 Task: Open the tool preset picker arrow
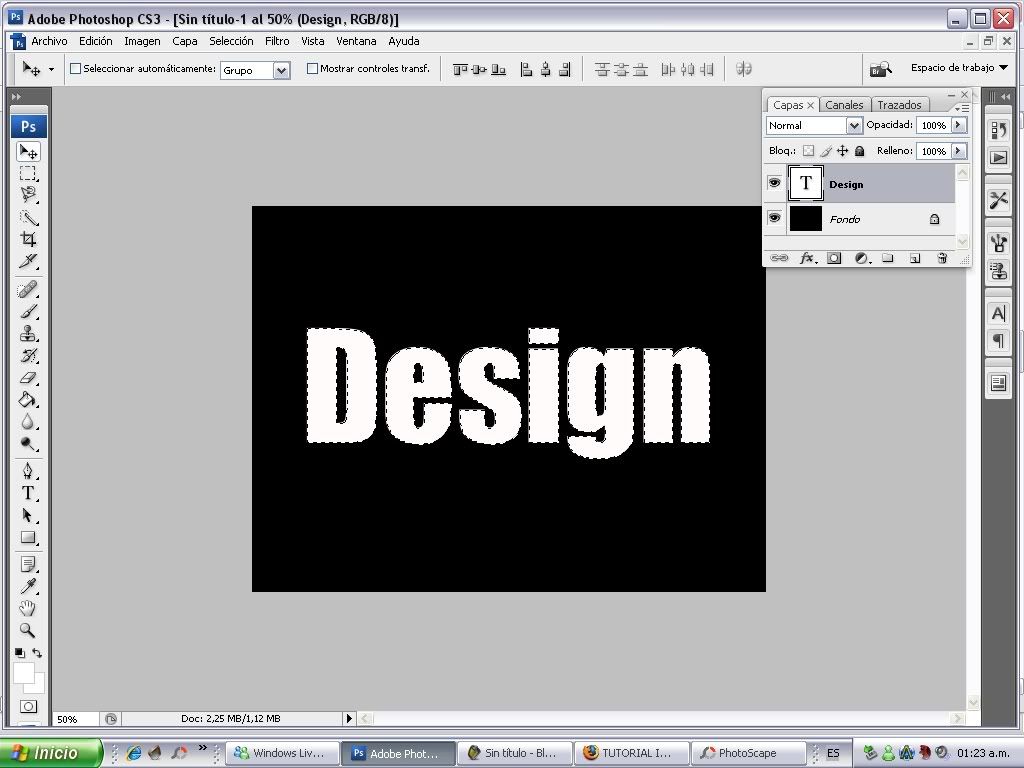coord(51,69)
